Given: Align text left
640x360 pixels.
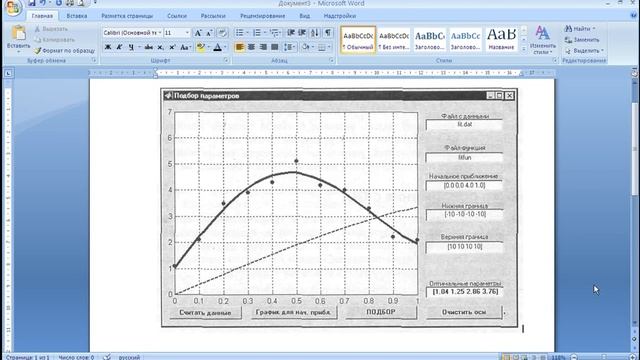Looking at the screenshot, I should 240,47.
